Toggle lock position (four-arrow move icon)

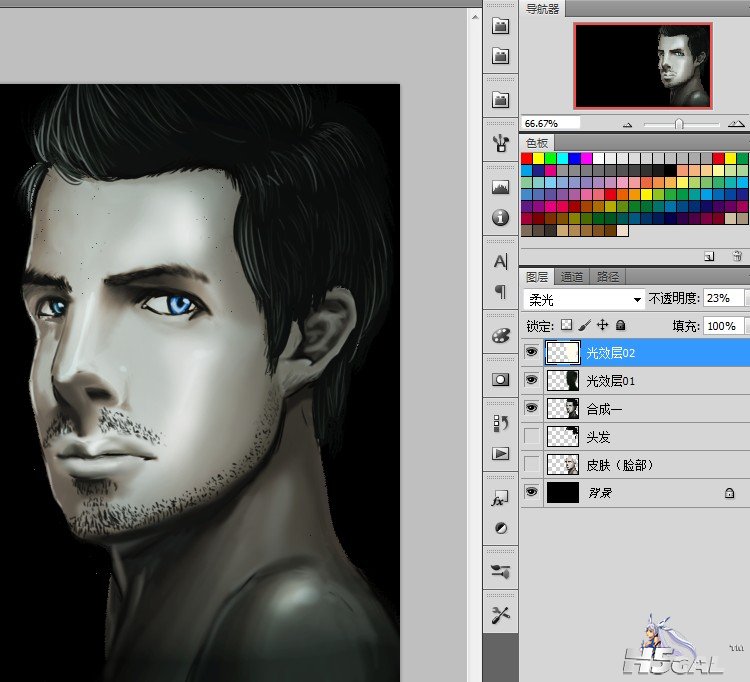(x=602, y=325)
